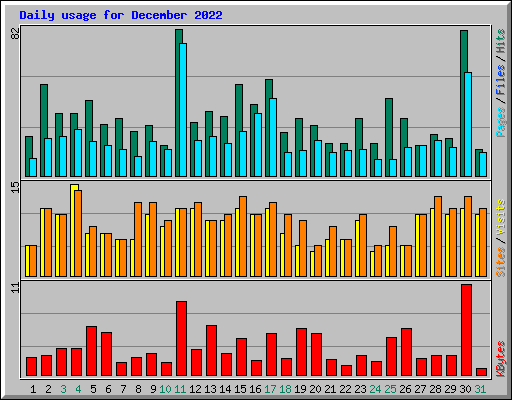Click day 7 on the x-axis
The image size is (512, 400).
point(123,389)
